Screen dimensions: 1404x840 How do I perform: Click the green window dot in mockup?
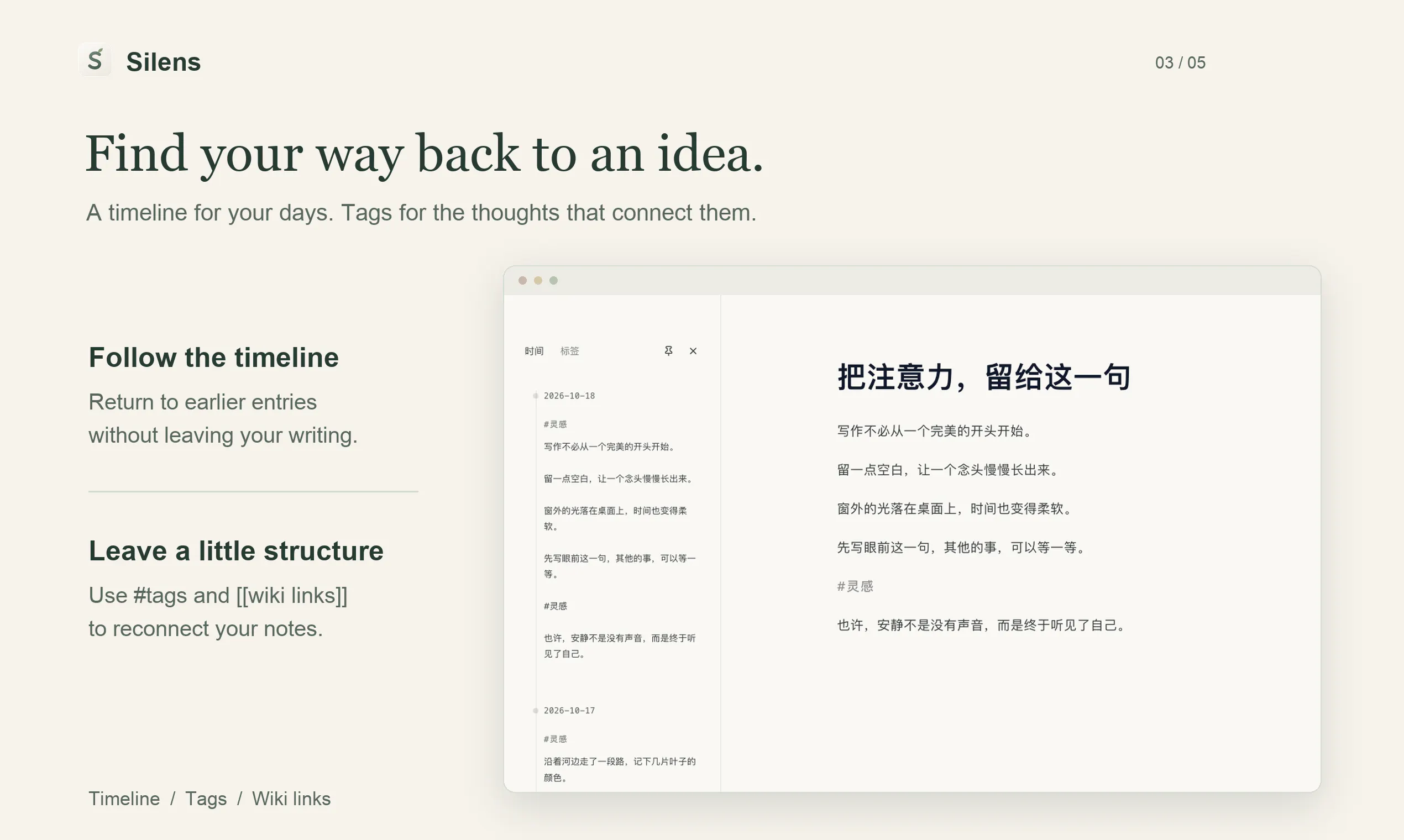pyautogui.click(x=554, y=280)
